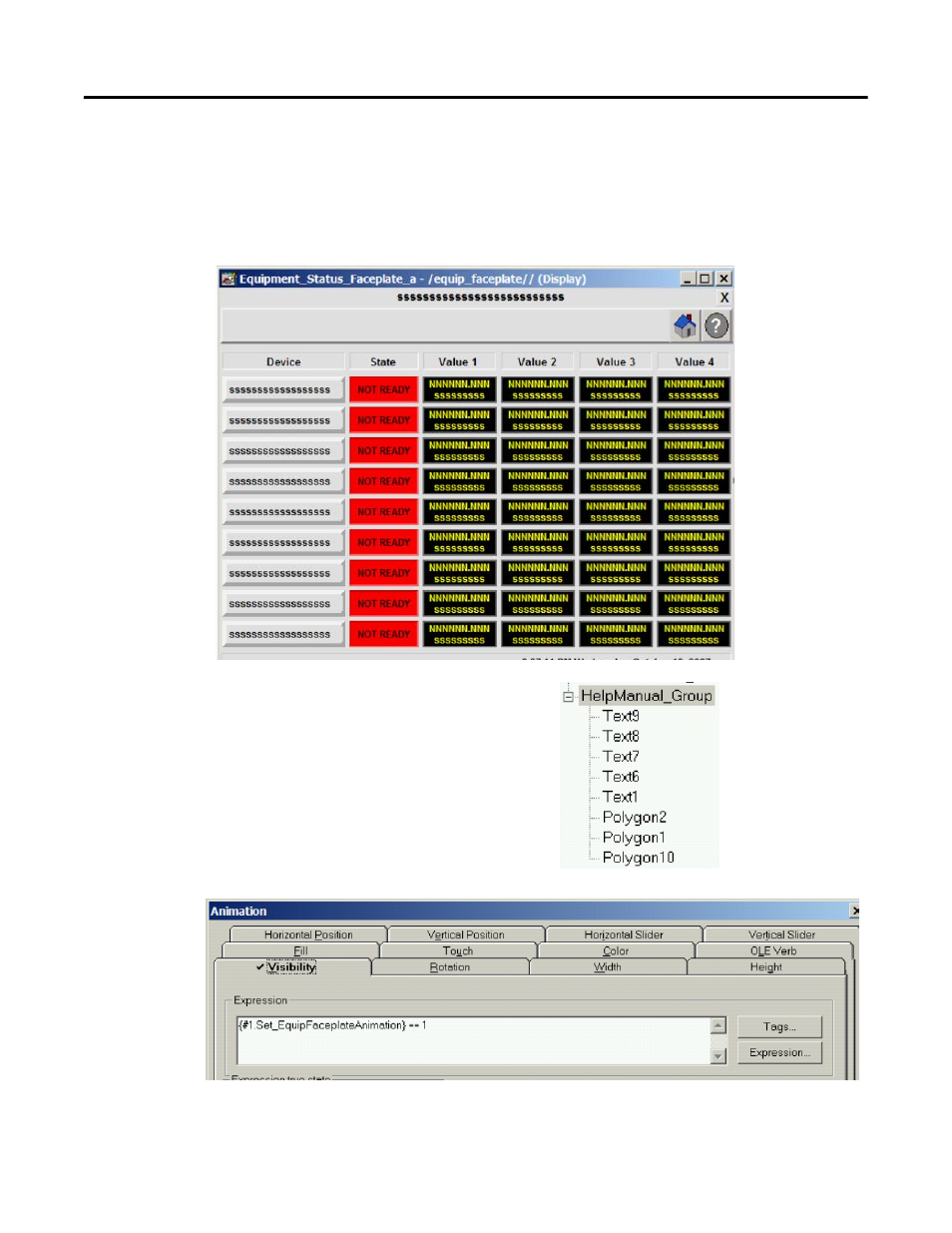The width and height of the screenshot is (952, 1233).
Task: Open the Color animation tab
Action: (616, 950)
